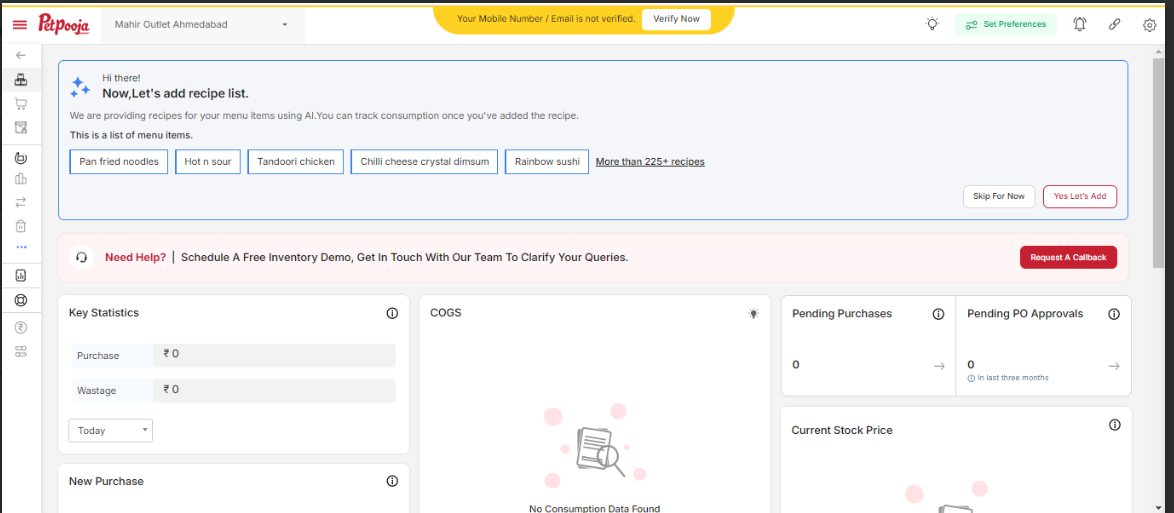Click the Purchase ₹ 0 value
Screen dimensions: 1174x513
click(274, 355)
